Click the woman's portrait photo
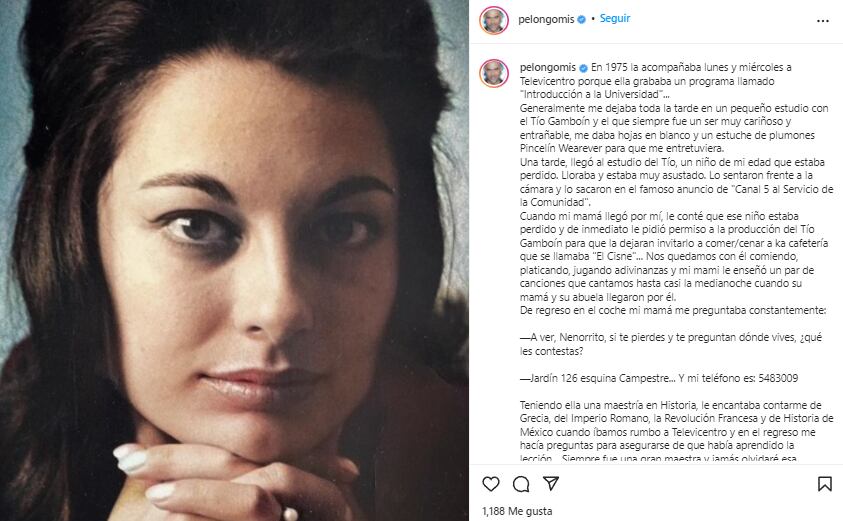This screenshot has width=843, height=521. [234, 260]
